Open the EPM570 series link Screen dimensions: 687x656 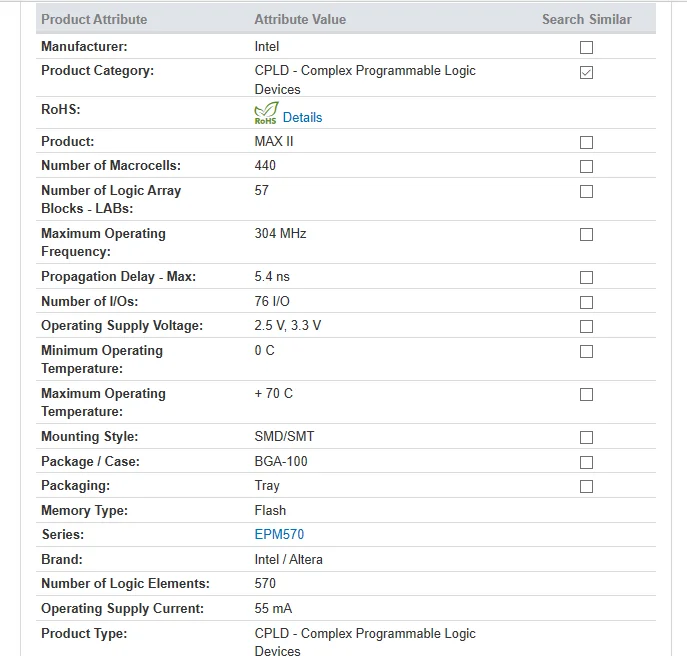[x=279, y=534]
